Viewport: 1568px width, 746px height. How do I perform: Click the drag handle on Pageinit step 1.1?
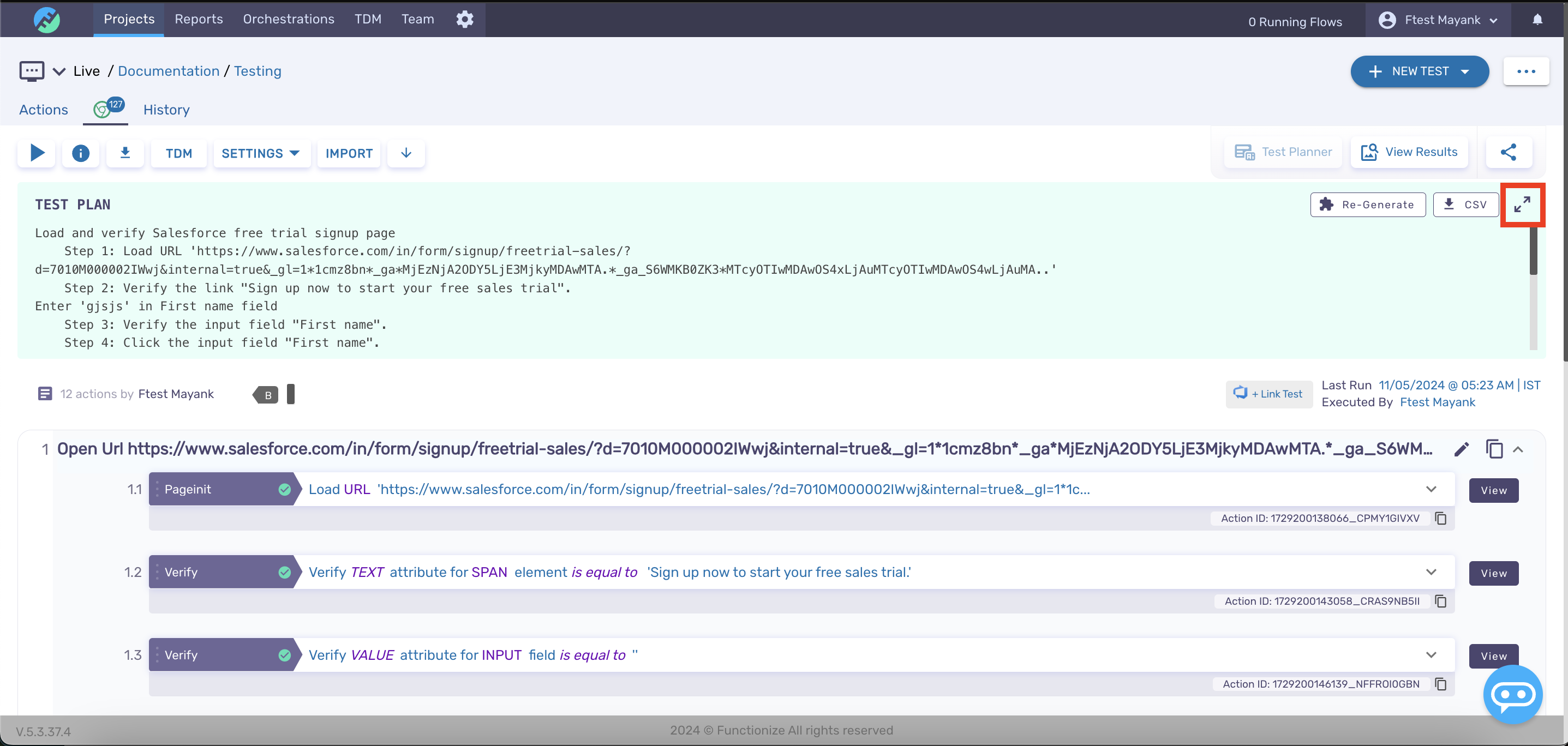pos(157,489)
